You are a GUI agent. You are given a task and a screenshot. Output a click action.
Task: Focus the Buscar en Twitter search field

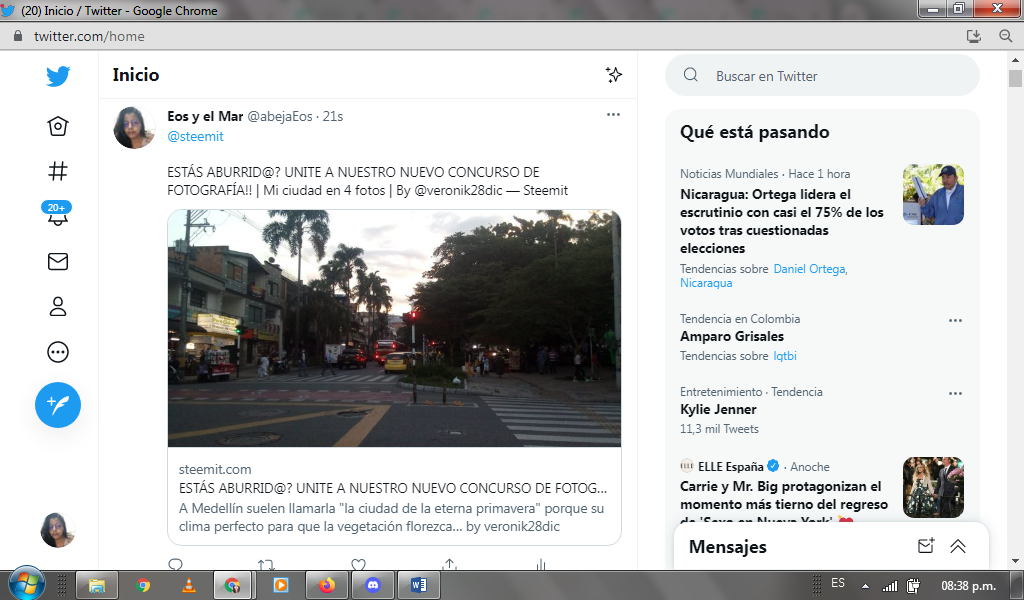pos(822,76)
